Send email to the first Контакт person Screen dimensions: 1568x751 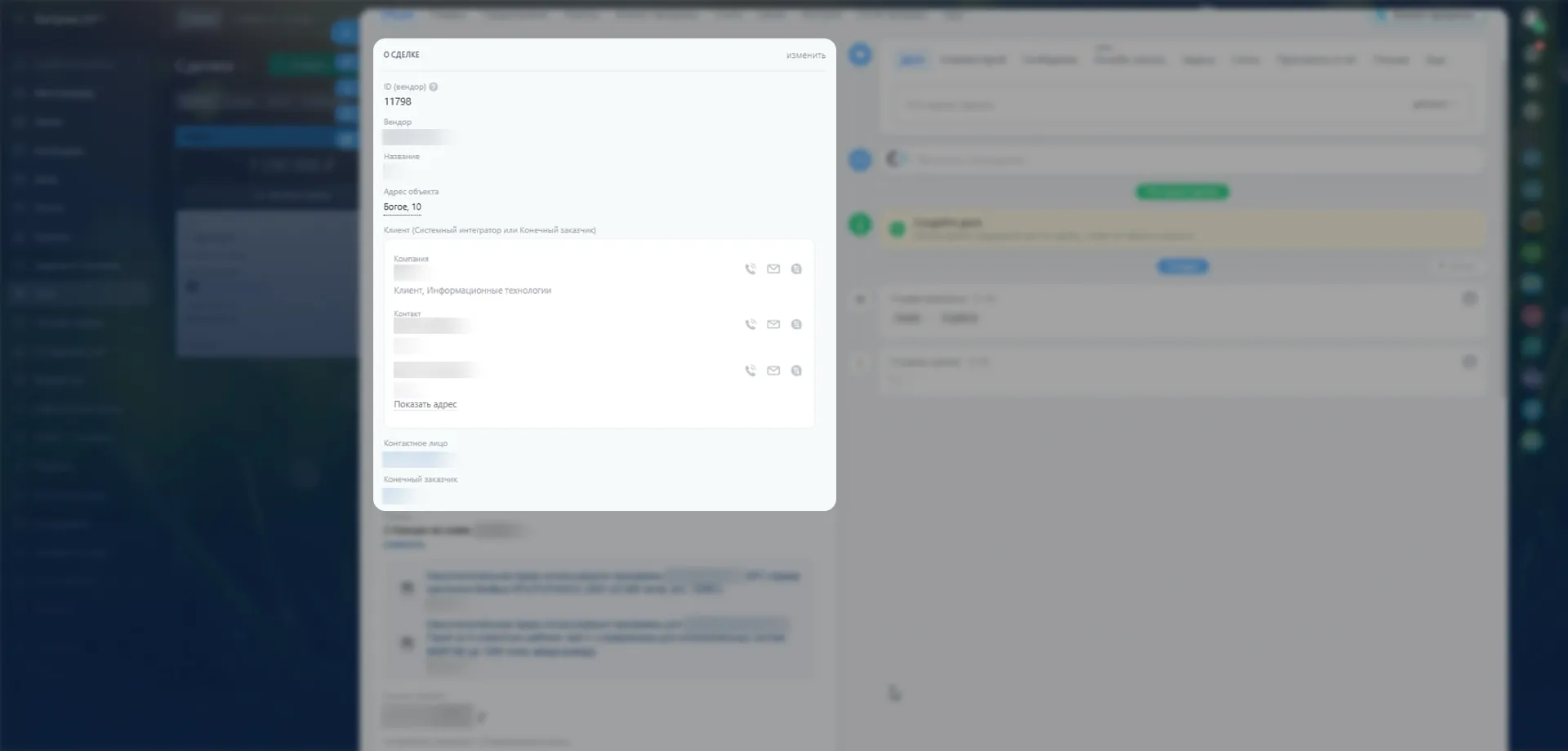coord(773,325)
